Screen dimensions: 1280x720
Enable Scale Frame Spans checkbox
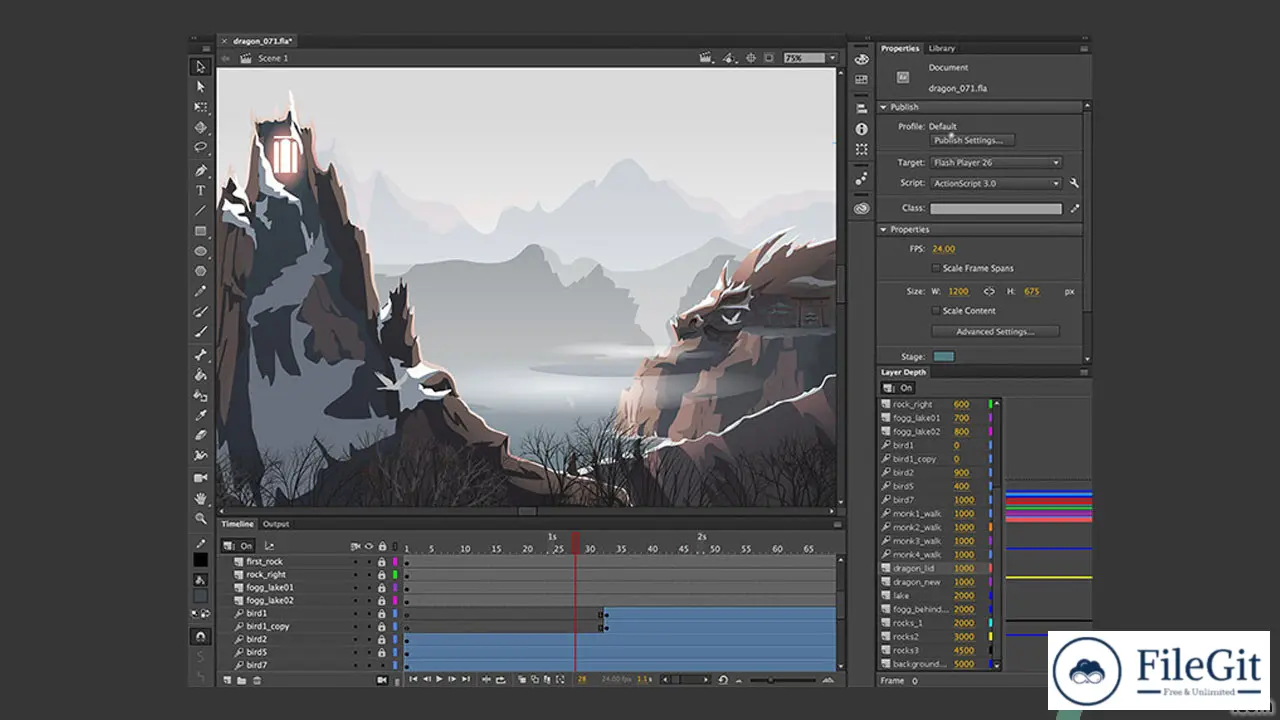click(x=936, y=268)
